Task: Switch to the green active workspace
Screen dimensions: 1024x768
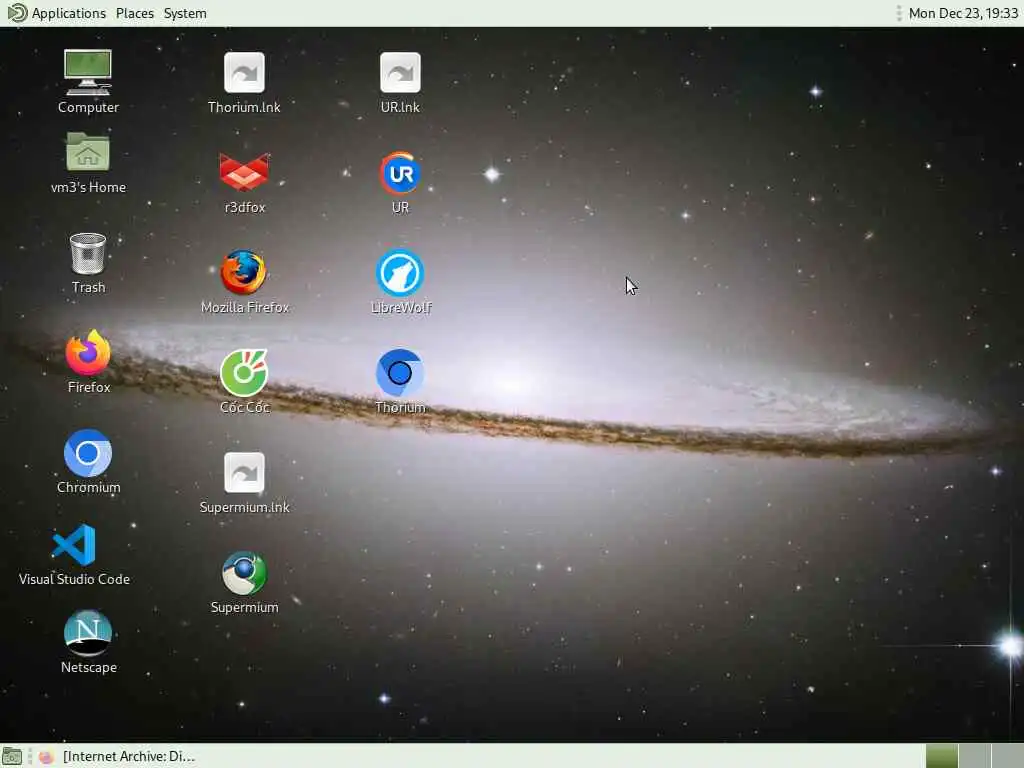Action: [x=942, y=756]
